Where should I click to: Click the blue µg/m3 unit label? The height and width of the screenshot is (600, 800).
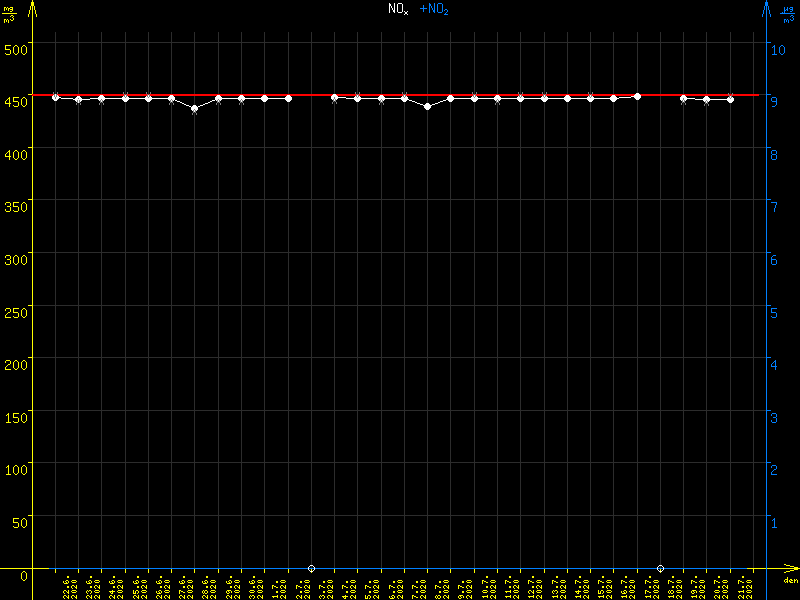(x=788, y=14)
